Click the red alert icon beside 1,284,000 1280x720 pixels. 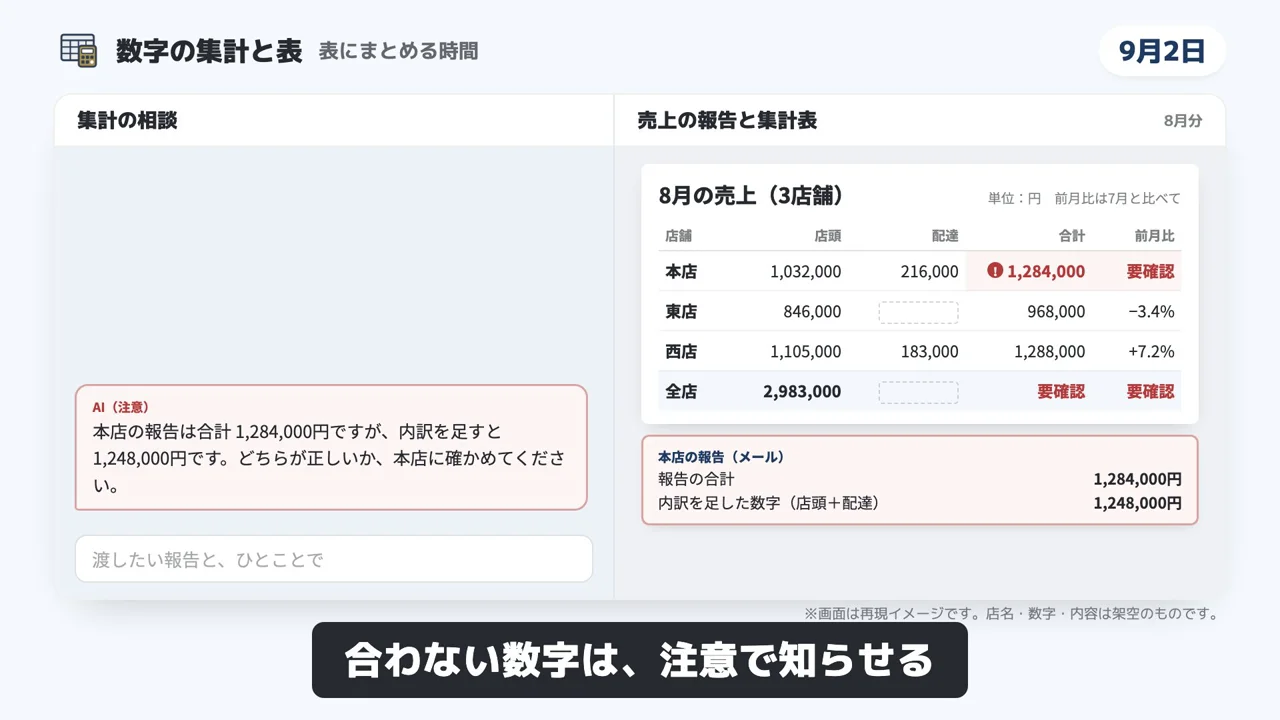point(994,270)
